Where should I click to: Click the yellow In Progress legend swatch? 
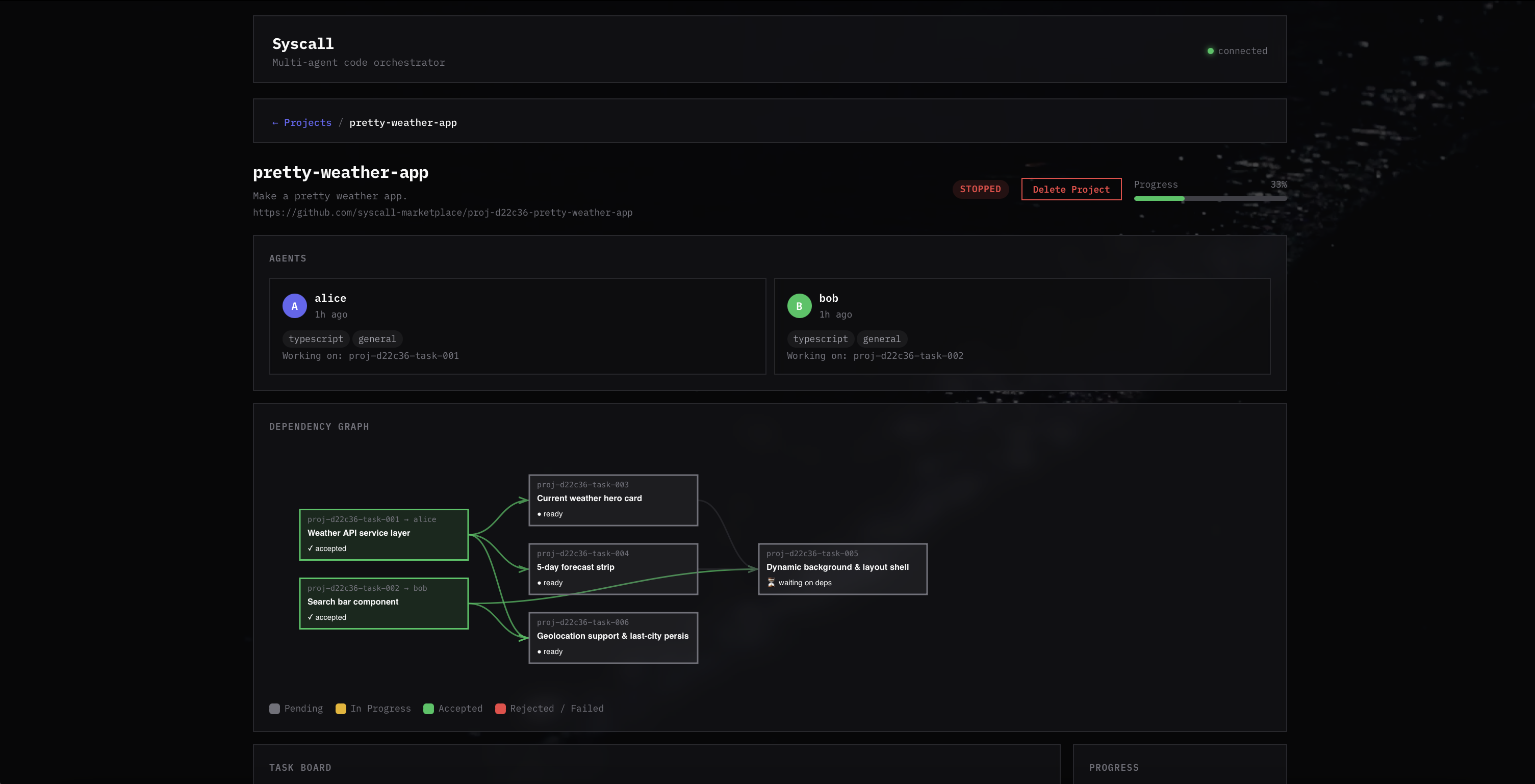click(x=341, y=709)
